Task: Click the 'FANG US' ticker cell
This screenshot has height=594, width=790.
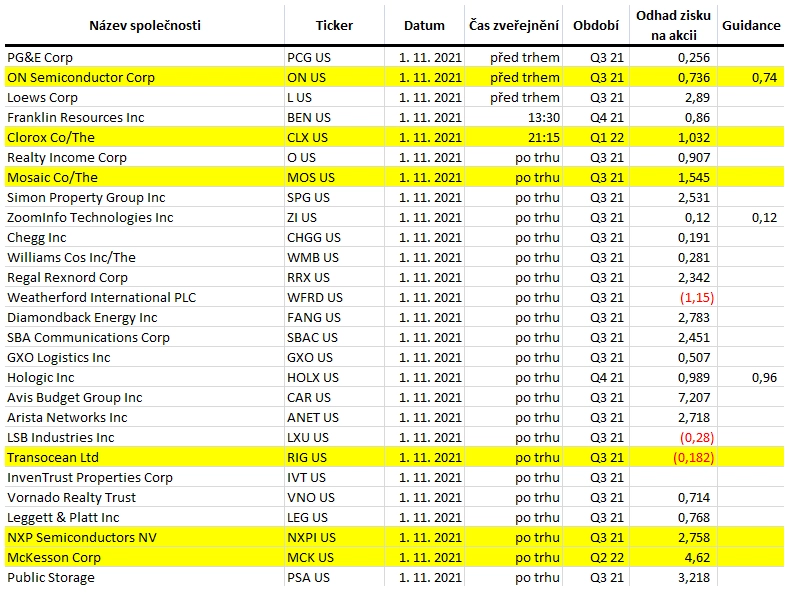Action: click(x=335, y=317)
